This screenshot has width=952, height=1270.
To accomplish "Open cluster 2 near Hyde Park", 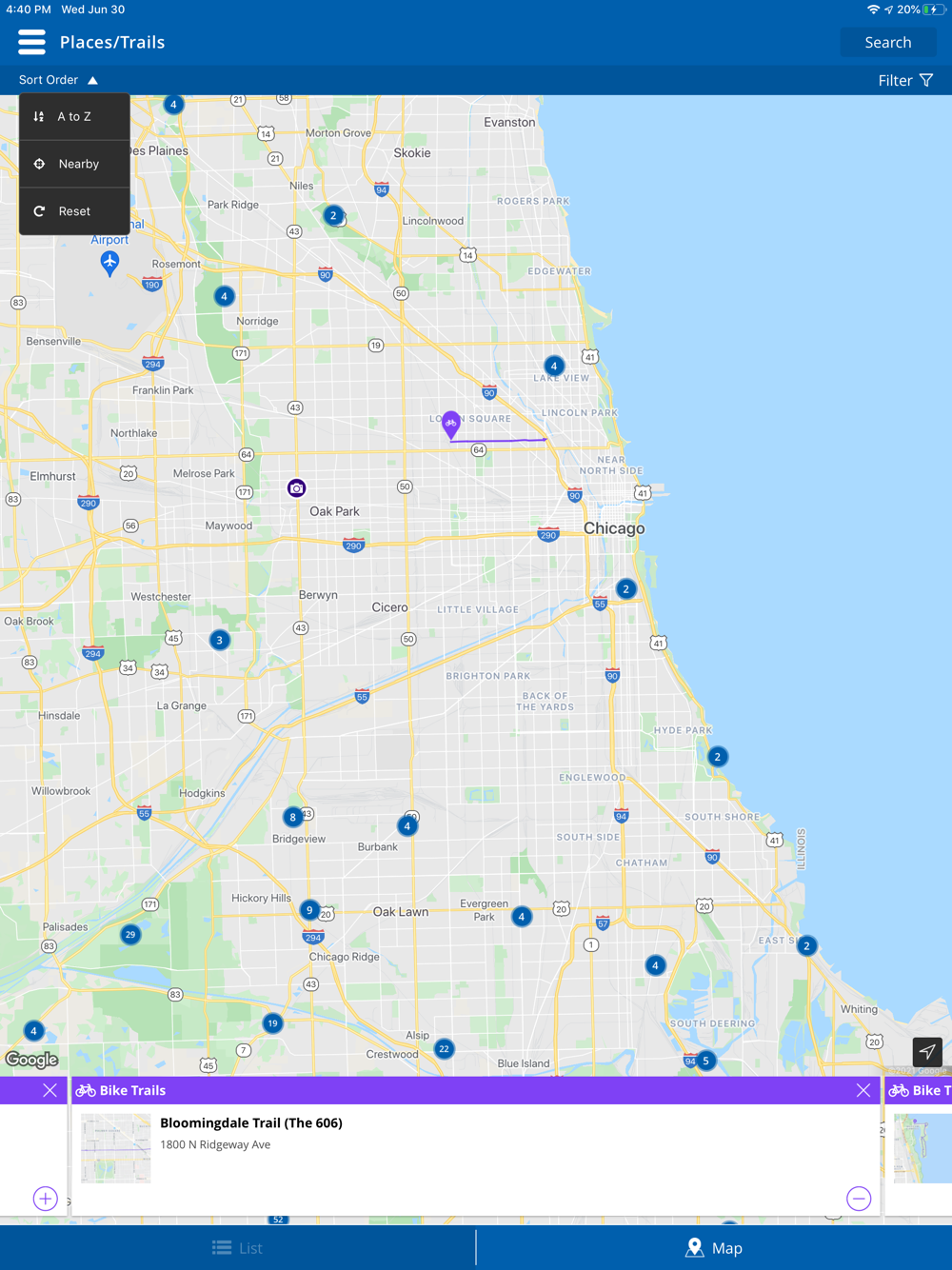I will [718, 757].
